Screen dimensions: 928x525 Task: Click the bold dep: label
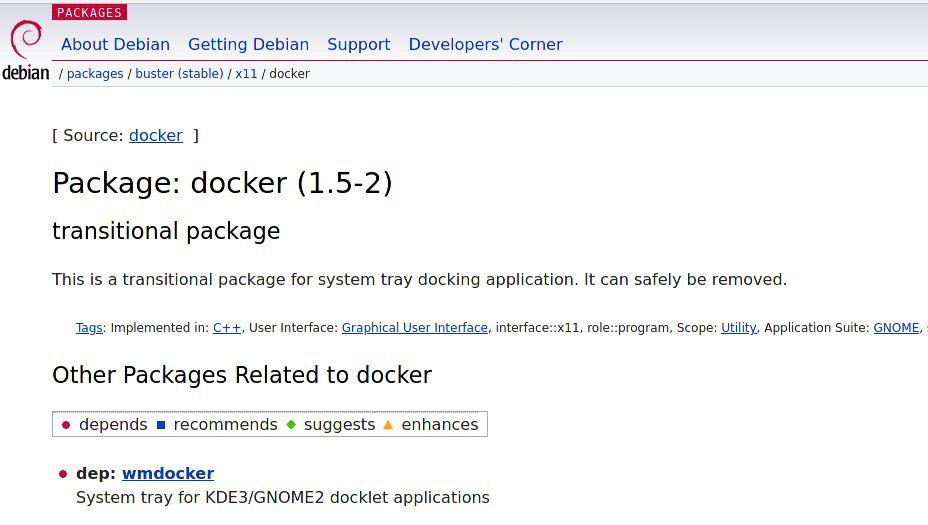click(96, 474)
